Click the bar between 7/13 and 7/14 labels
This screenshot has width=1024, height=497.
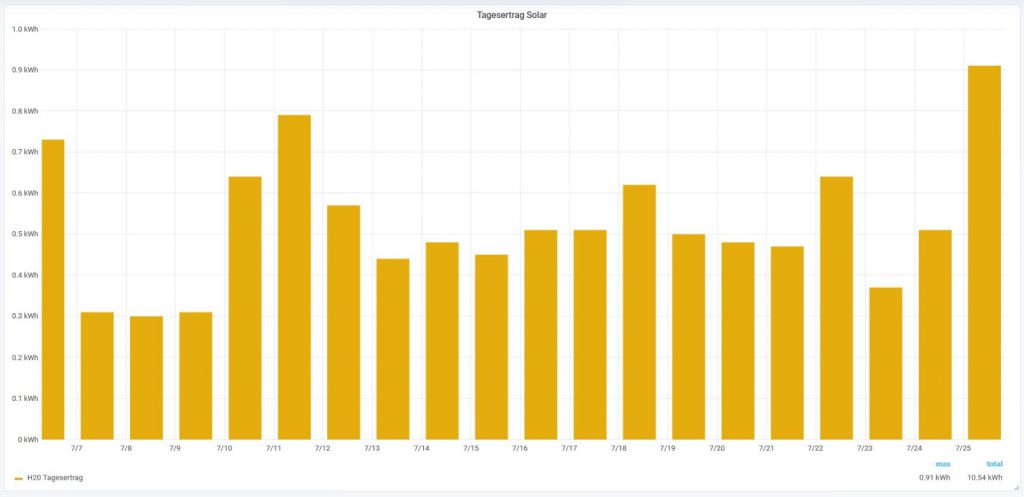(392, 349)
